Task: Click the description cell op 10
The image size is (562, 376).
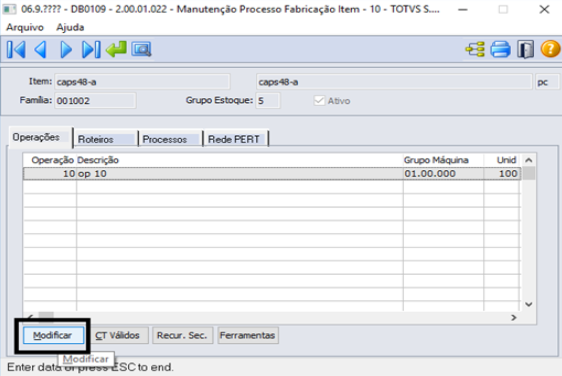Action: pyautogui.click(x=240, y=174)
